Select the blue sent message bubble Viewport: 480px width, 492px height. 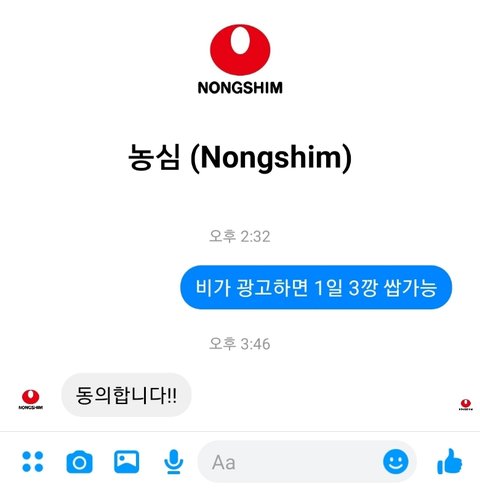click(316, 287)
